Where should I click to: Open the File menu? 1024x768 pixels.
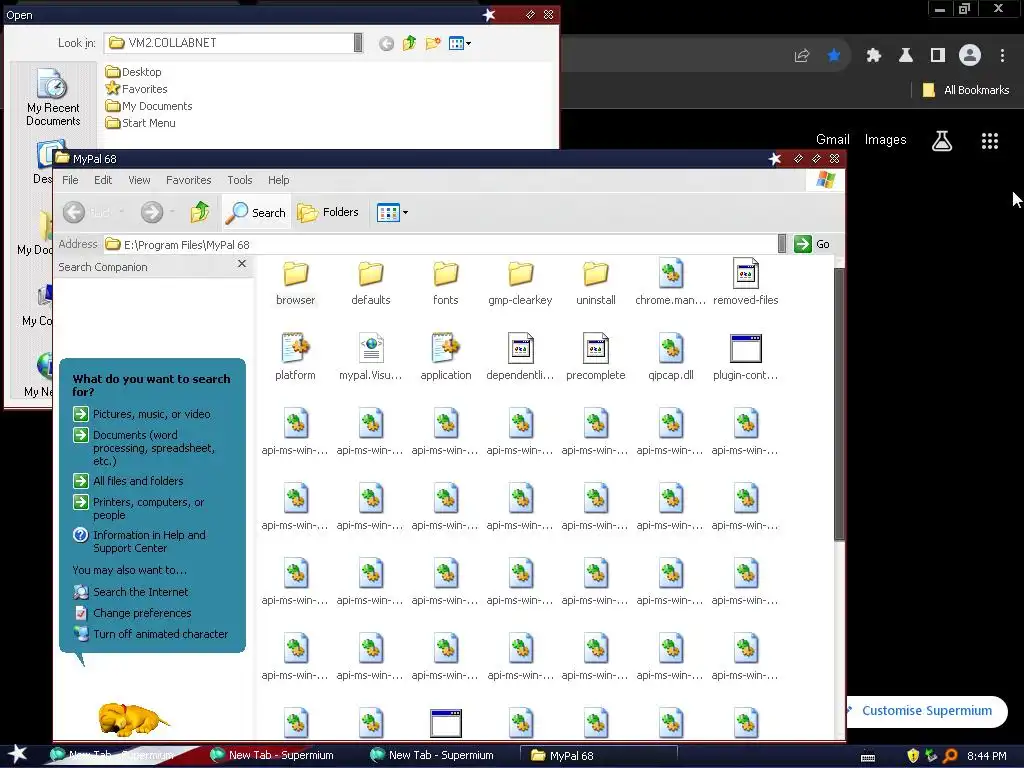click(70, 180)
